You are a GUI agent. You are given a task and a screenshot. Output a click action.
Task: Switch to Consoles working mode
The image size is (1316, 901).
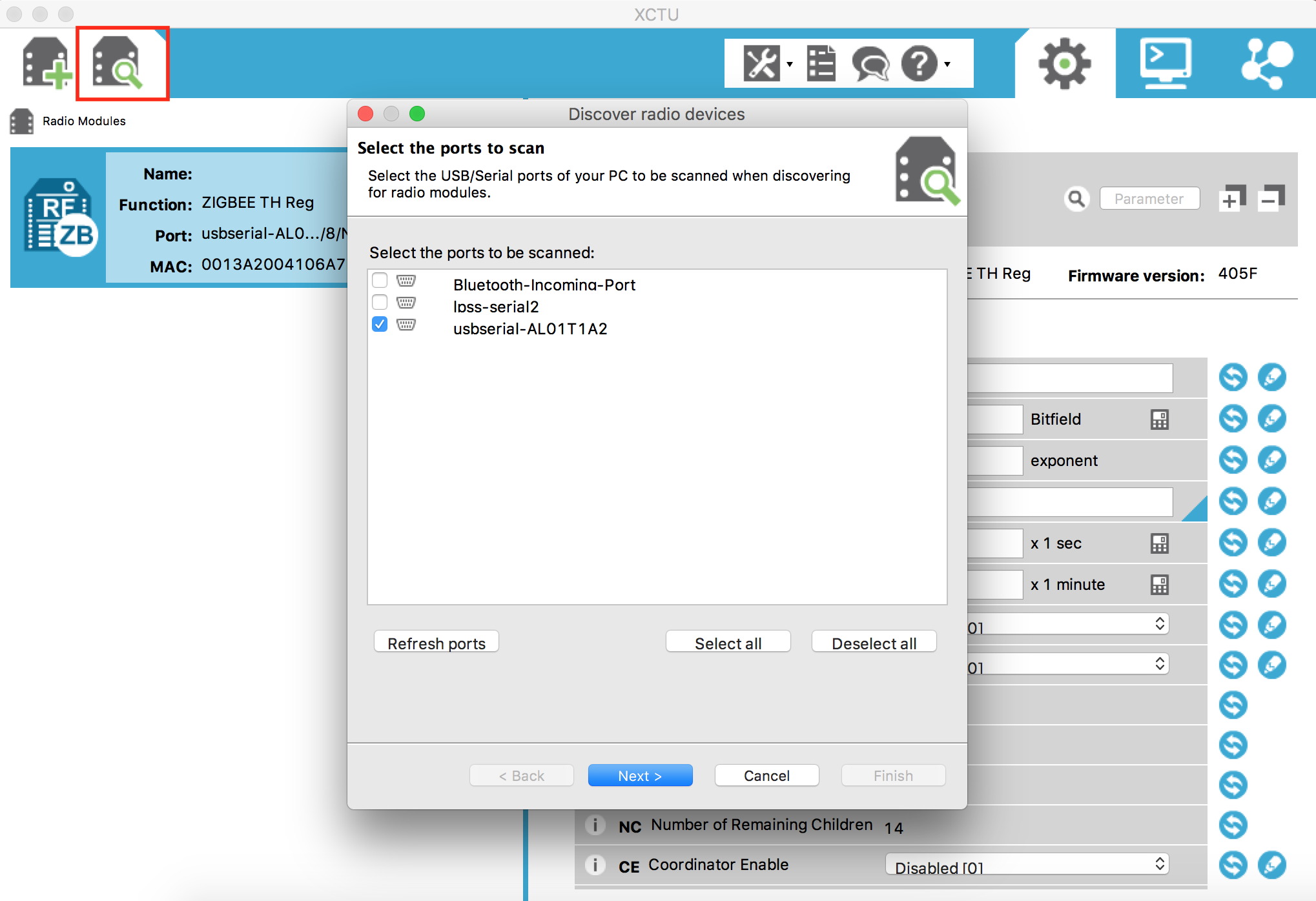coord(1166,63)
